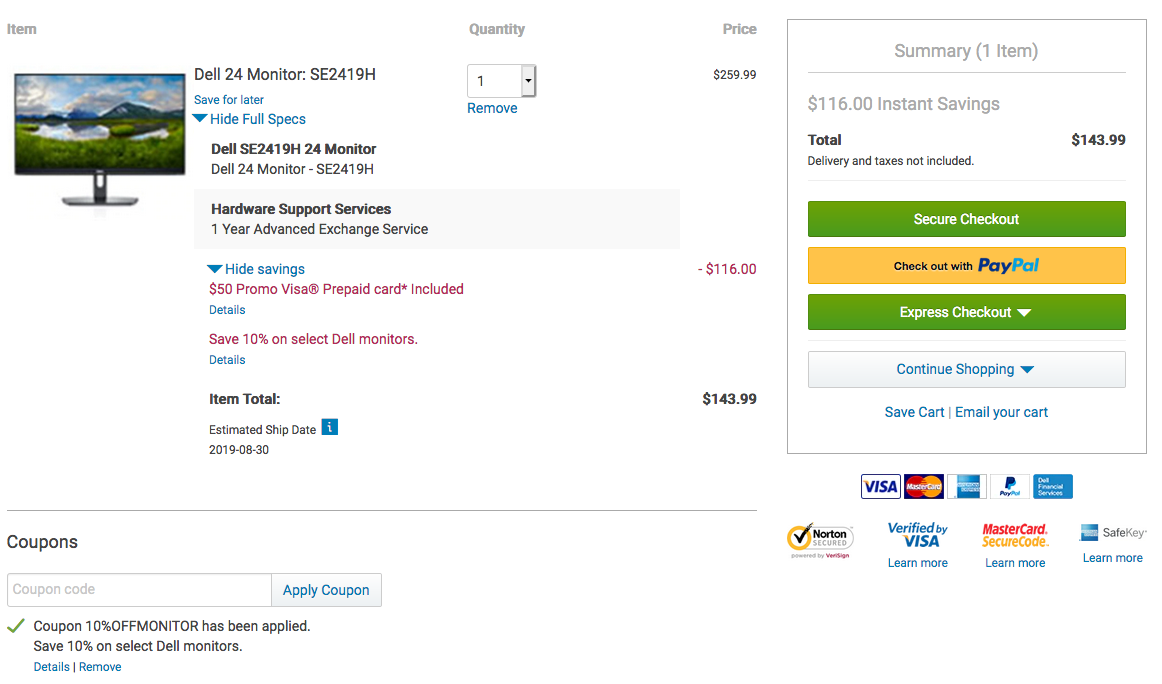Click the $259.99 price
The image size is (1162, 684).
(x=734, y=74)
